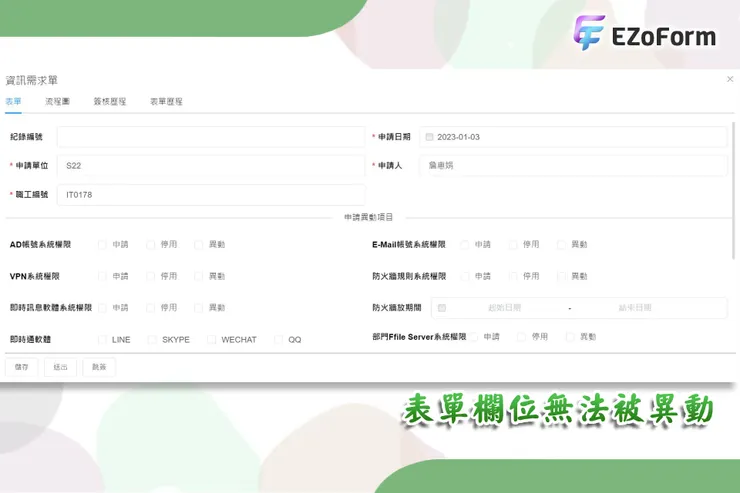Click the 跳簽 button

(x=99, y=367)
